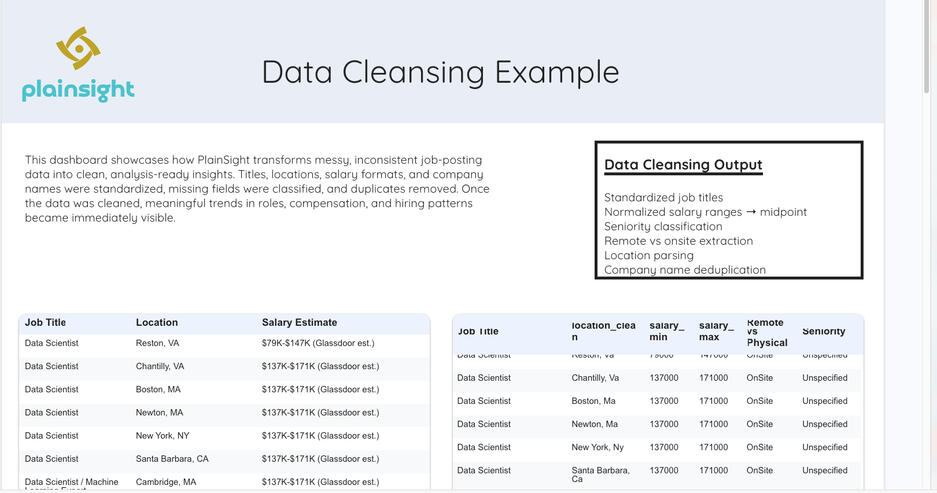Select the Santa Barbara, CA cell in raw table

172,459
